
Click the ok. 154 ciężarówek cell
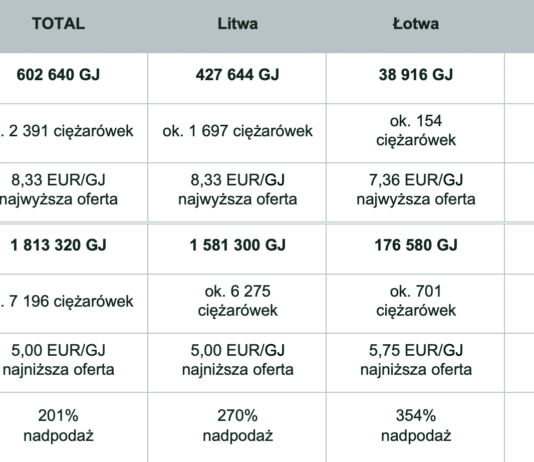pyautogui.click(x=415, y=130)
